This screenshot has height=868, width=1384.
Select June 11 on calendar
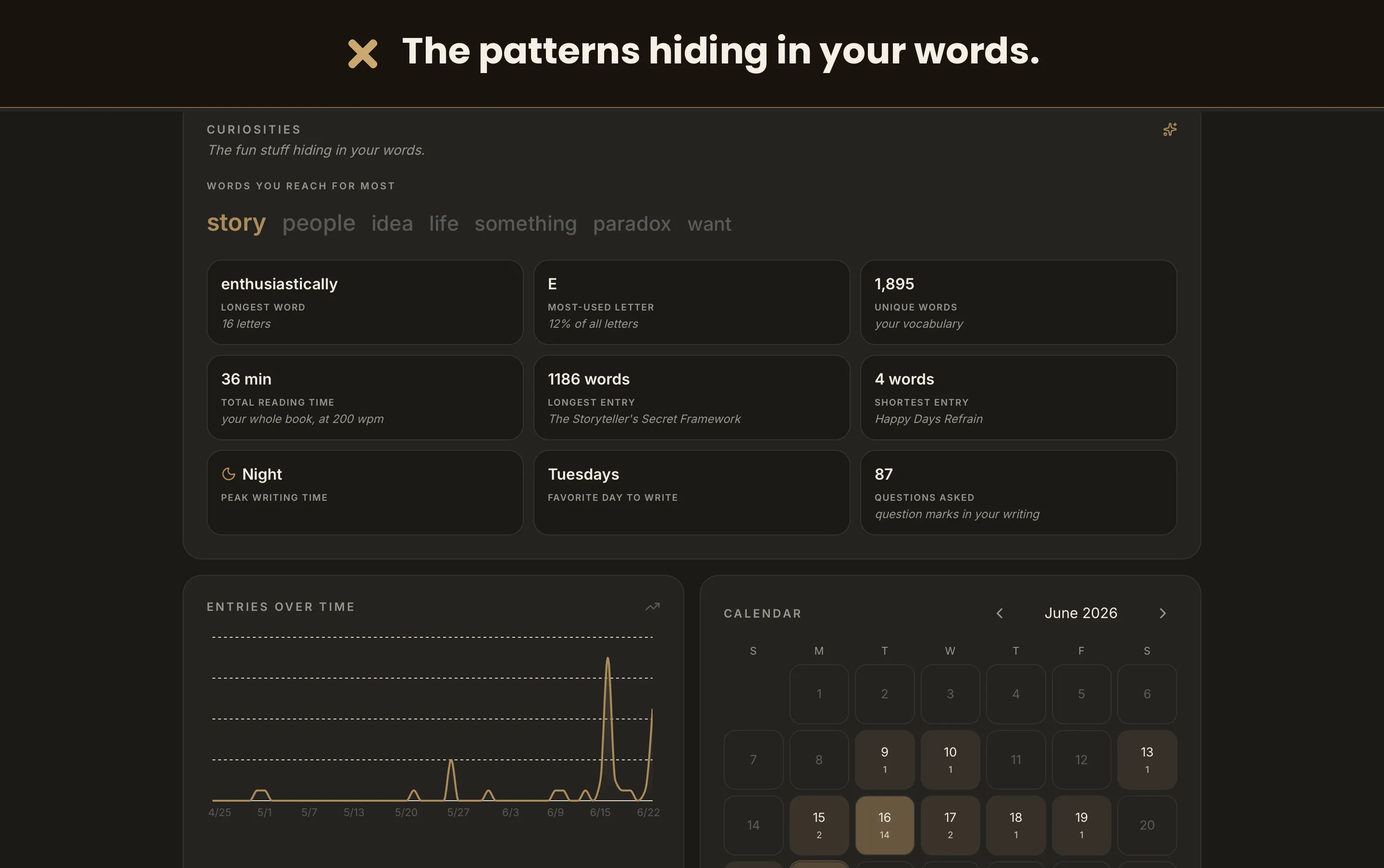pos(1015,759)
